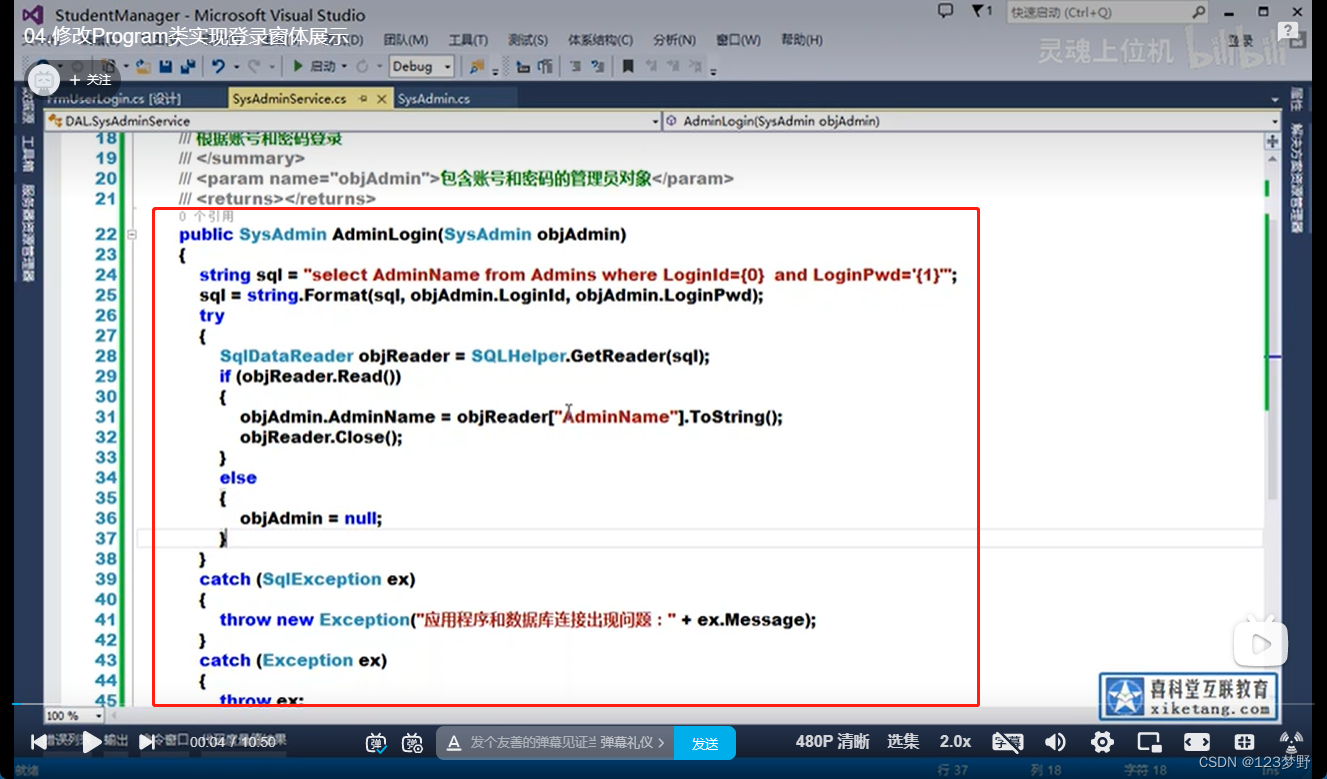Viewport: 1327px width, 779px height.
Task: Toggle bookmark using the bookmark icon
Action: (628, 66)
